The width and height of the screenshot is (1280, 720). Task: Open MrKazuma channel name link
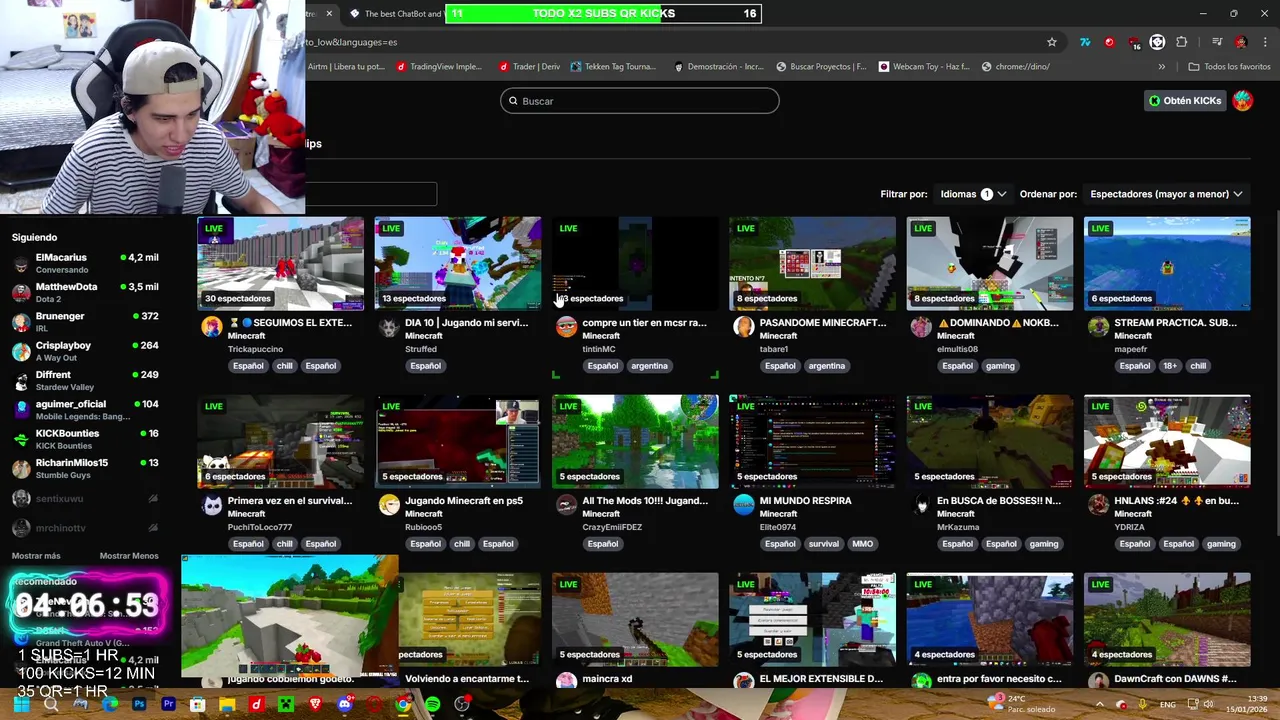click(x=958, y=527)
